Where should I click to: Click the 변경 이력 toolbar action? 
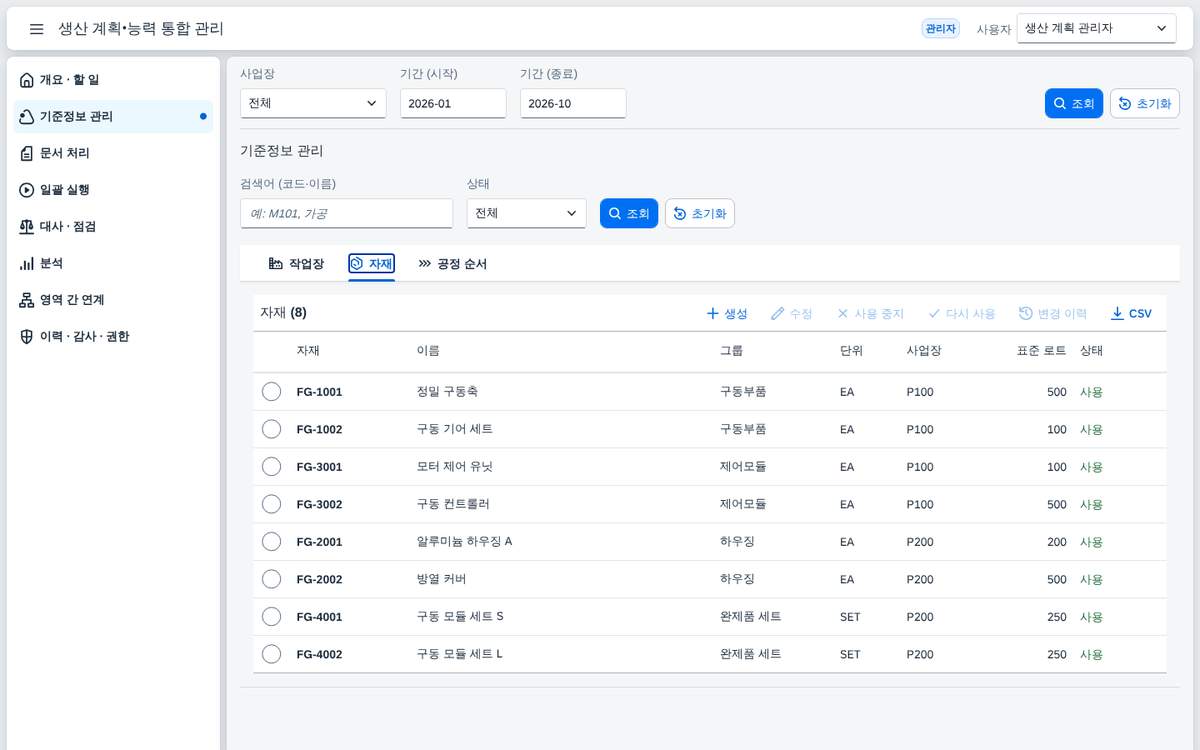(x=1053, y=313)
